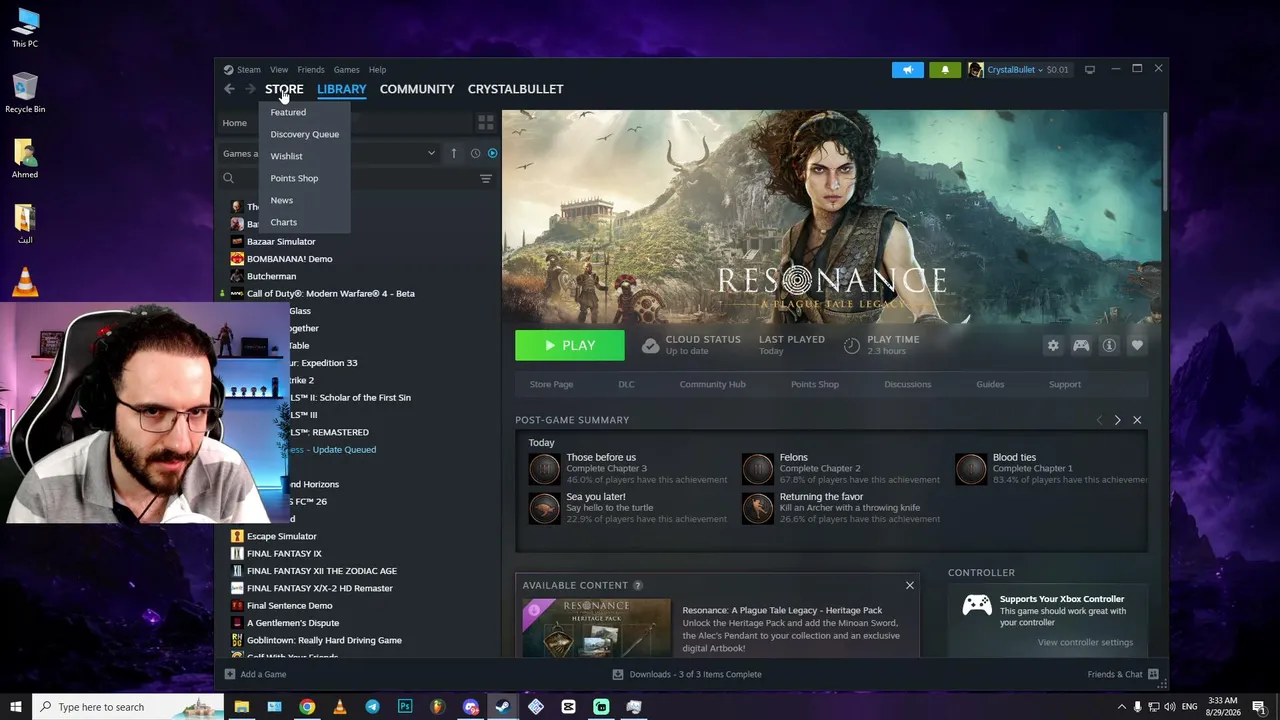Open the CRYSTALBULLET profile tab
Viewport: 1280px width, 720px height.
pos(516,89)
